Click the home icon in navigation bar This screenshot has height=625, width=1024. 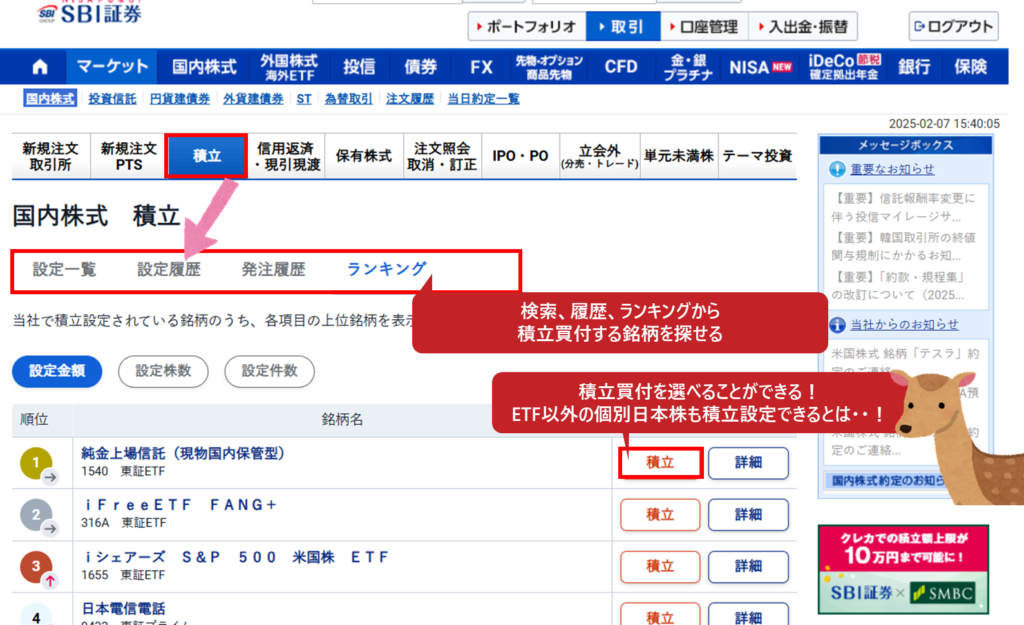coord(40,67)
